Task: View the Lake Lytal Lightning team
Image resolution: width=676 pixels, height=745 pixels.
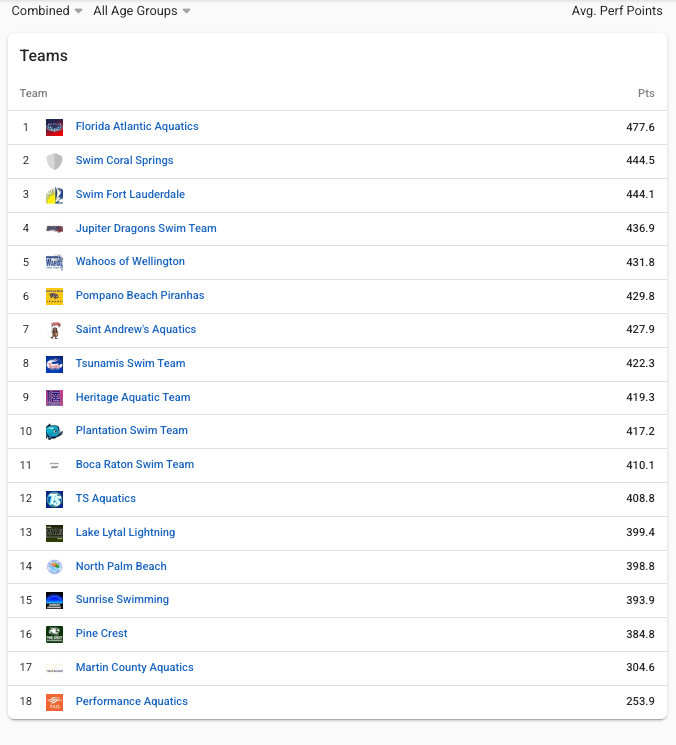Action: pyautogui.click(x=125, y=533)
